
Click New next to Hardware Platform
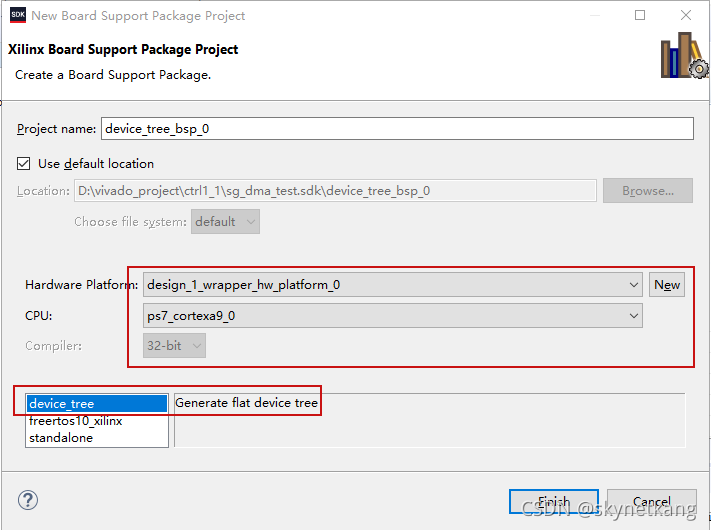(667, 285)
